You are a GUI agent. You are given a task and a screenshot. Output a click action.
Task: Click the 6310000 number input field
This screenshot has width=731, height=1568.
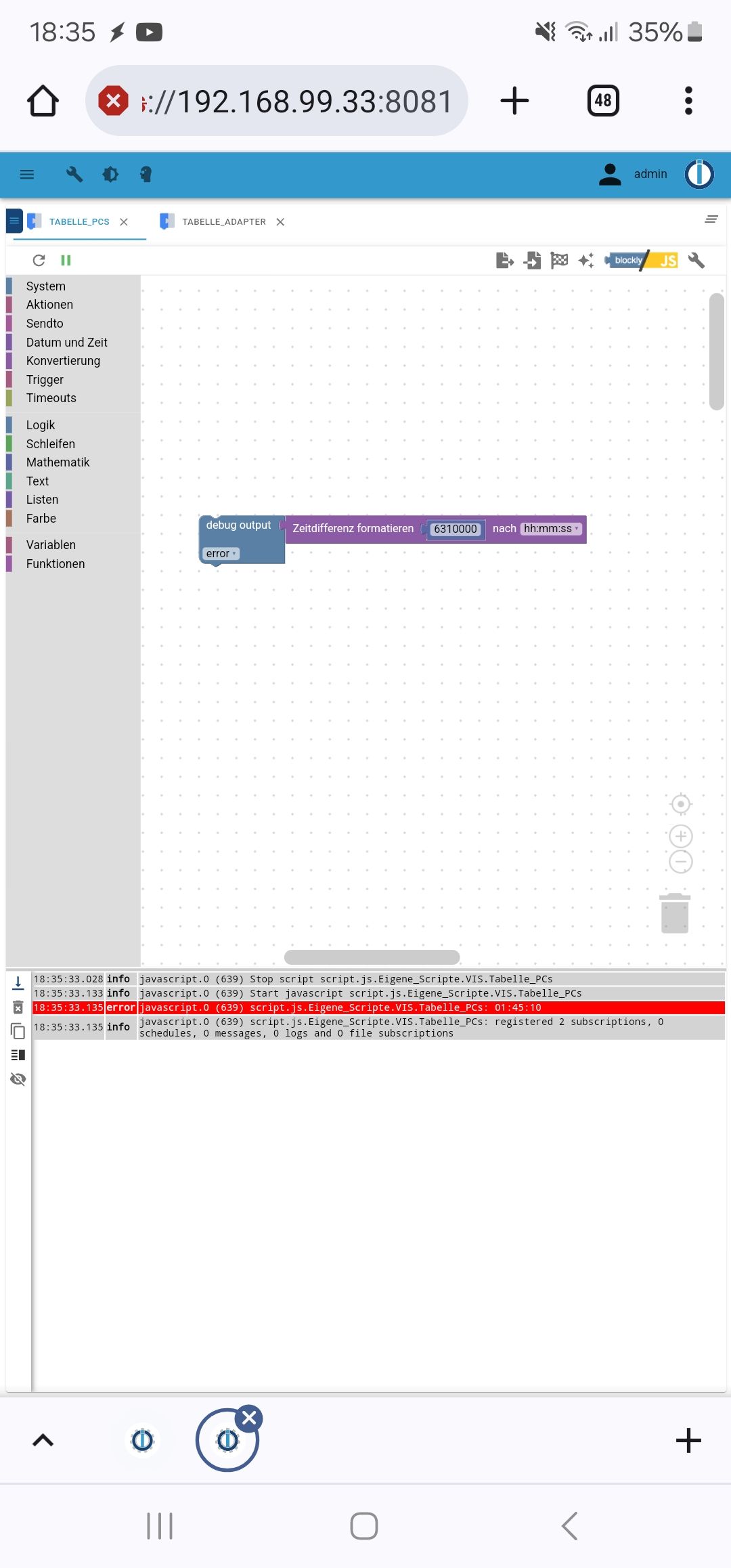click(x=455, y=529)
